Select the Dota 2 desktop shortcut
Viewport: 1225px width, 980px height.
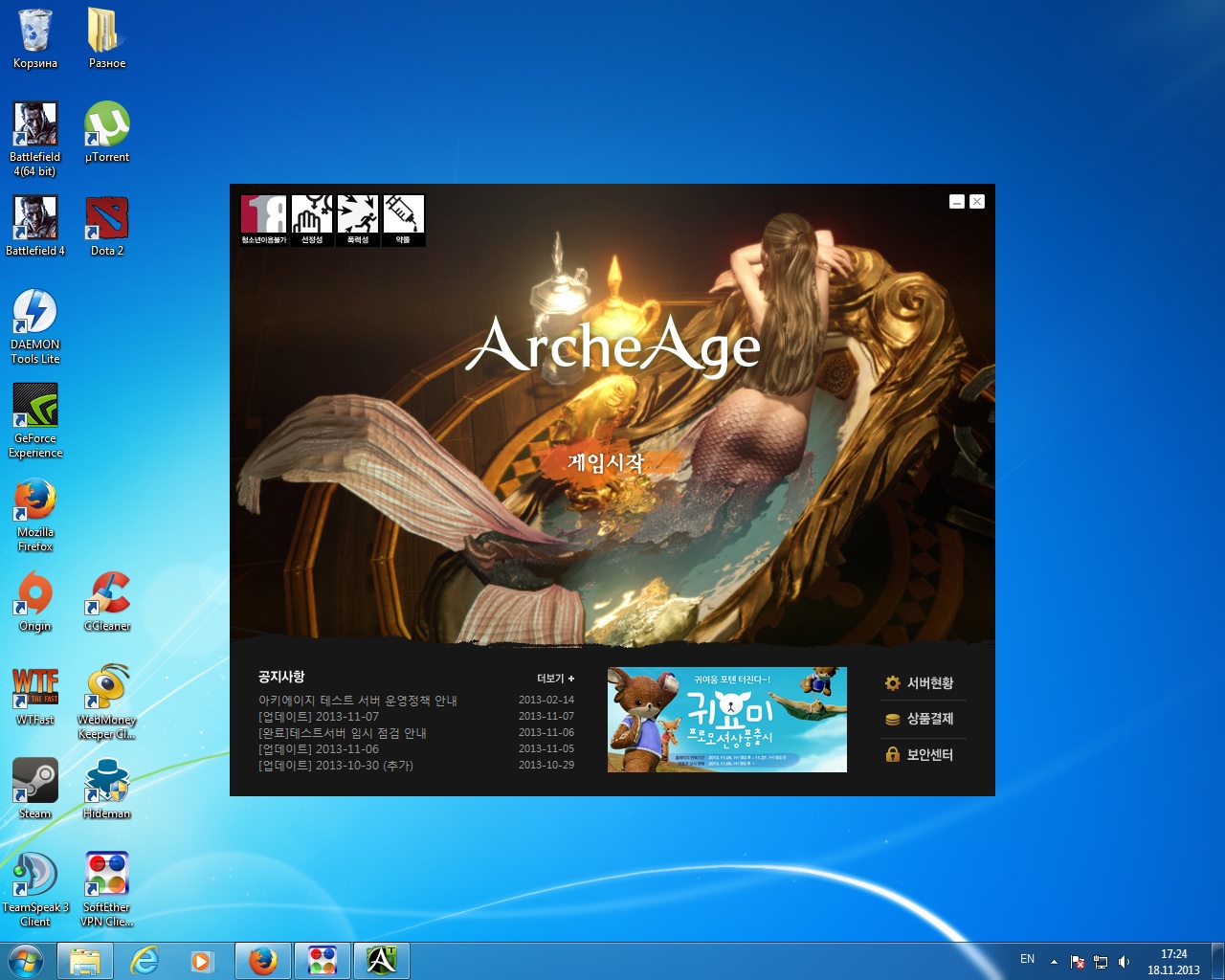coord(107,227)
